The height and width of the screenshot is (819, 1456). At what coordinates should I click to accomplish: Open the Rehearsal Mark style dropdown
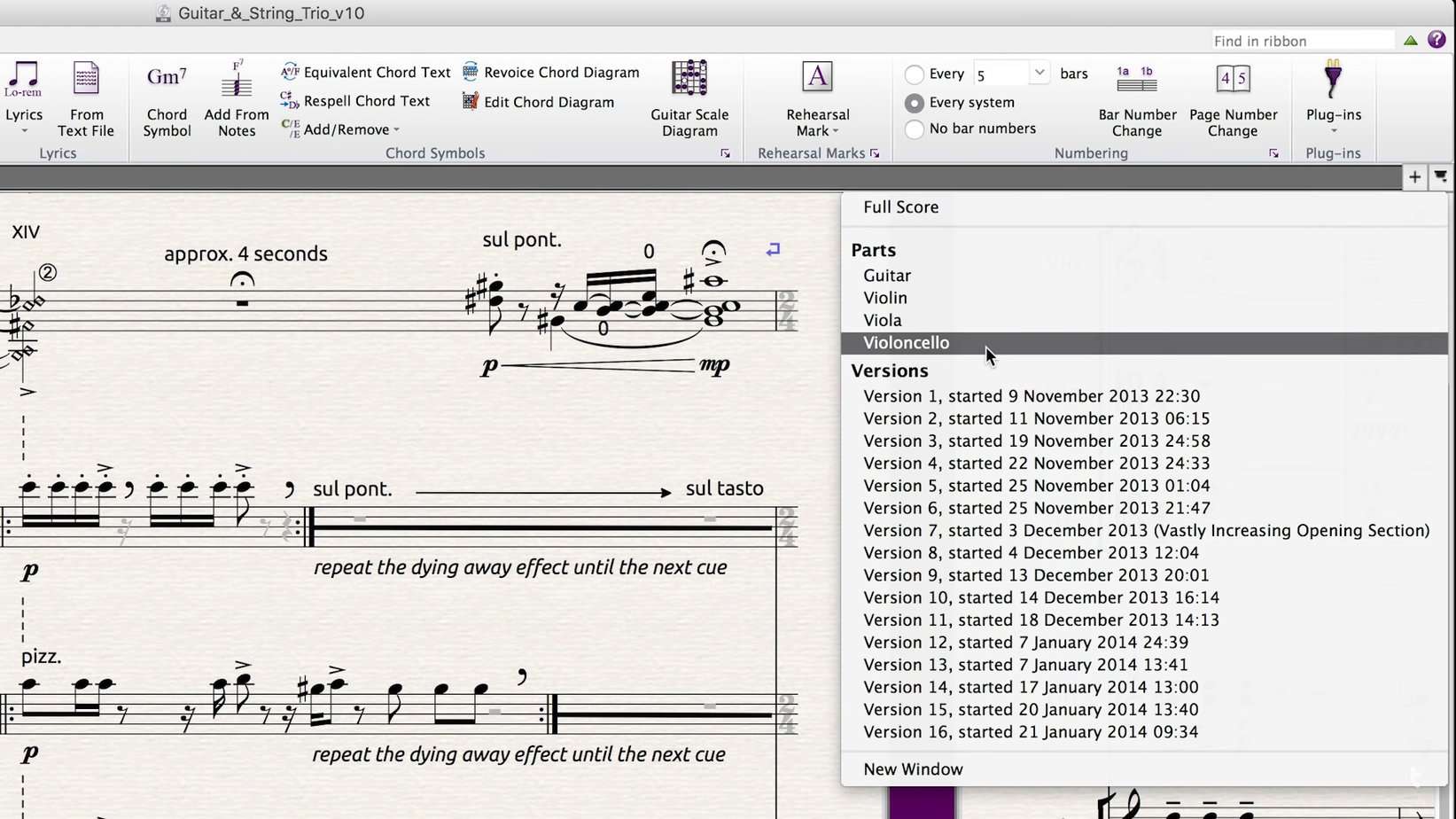(837, 130)
